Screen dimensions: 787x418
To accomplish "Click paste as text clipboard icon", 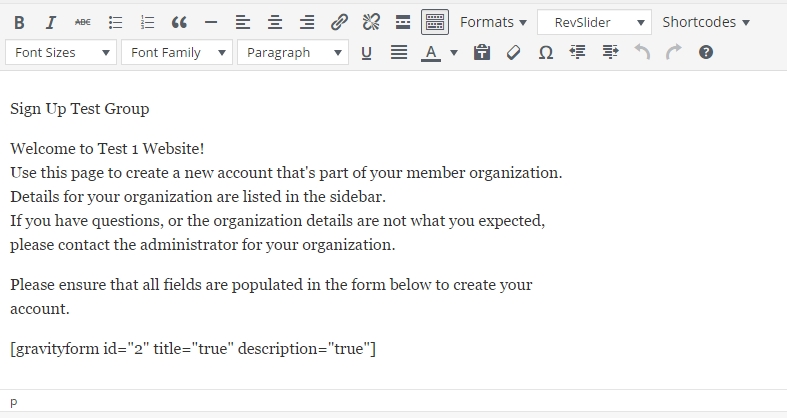I will pyautogui.click(x=482, y=52).
